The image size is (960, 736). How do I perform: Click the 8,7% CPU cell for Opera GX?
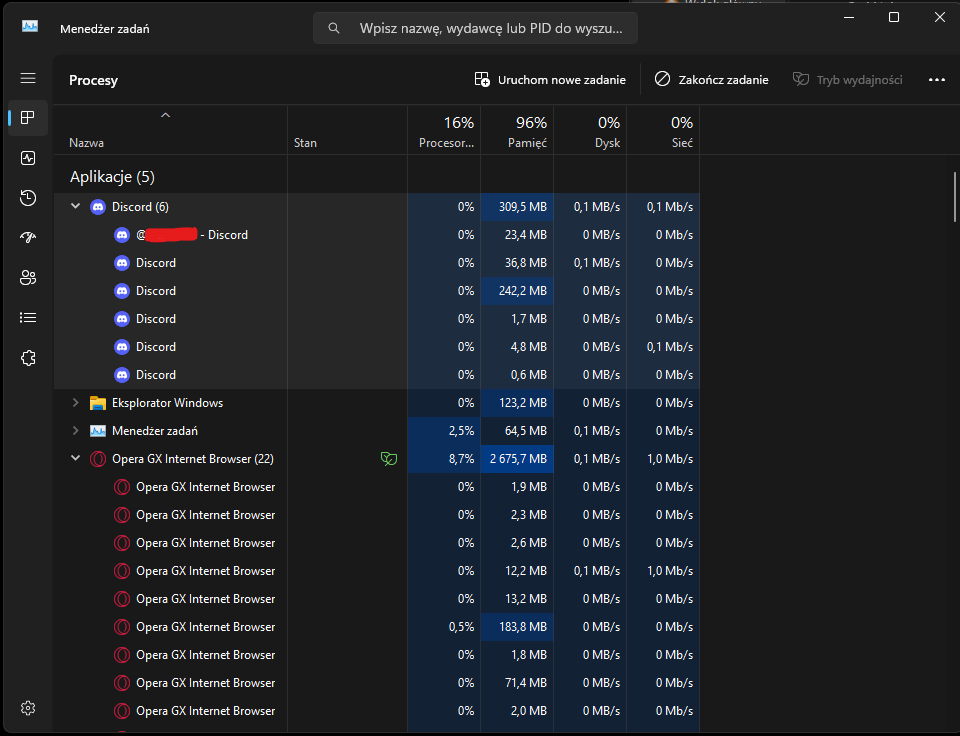pyautogui.click(x=444, y=459)
